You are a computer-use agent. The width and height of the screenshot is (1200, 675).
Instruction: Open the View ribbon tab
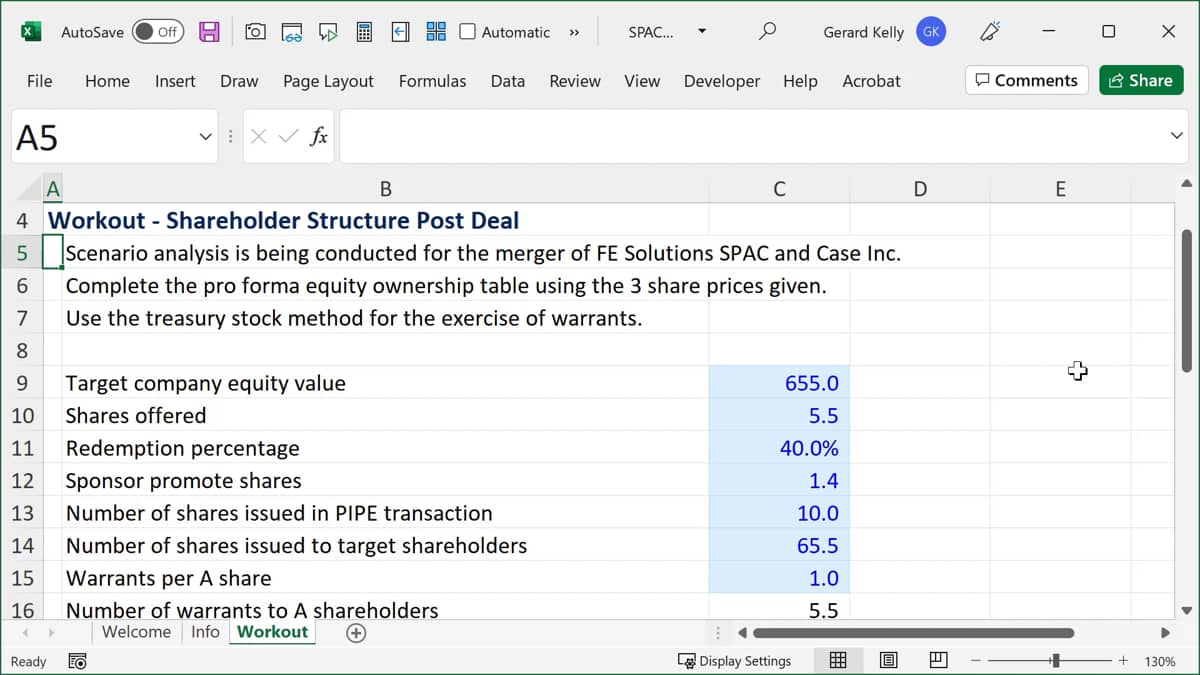click(x=642, y=81)
